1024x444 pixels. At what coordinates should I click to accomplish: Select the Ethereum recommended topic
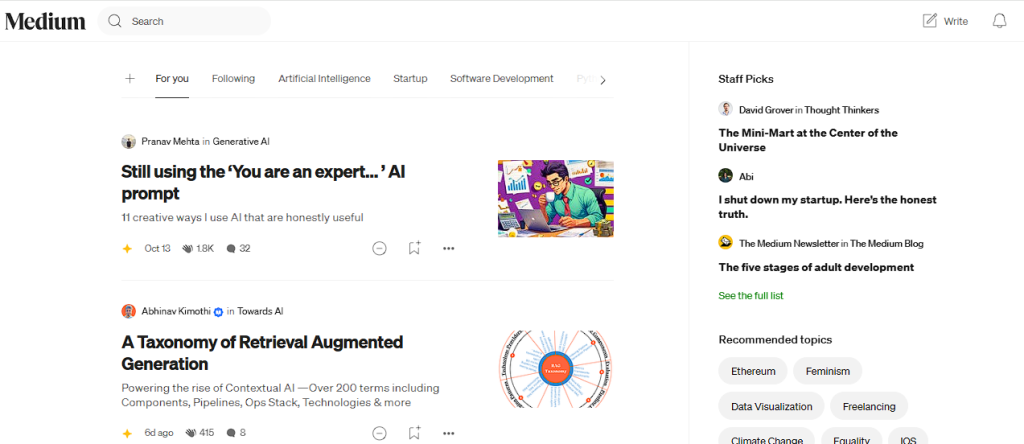pyautogui.click(x=753, y=371)
